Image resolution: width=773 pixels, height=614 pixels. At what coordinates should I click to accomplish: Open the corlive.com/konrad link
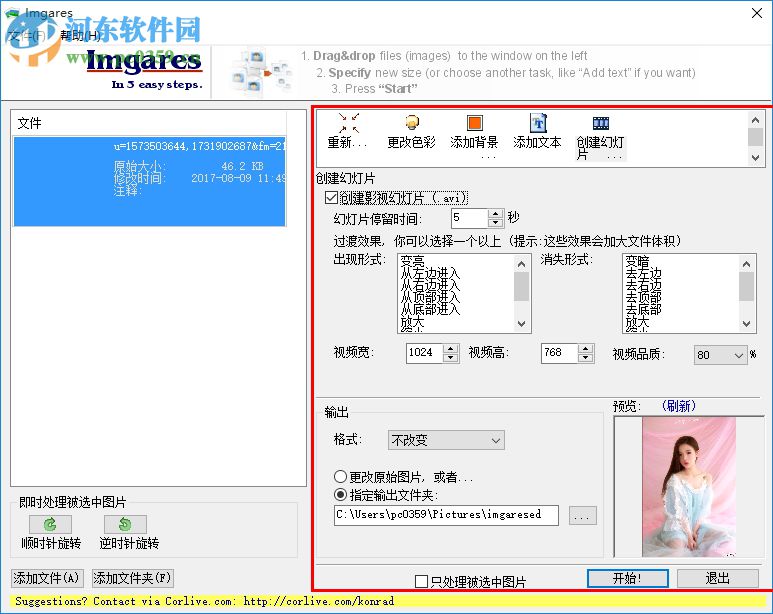click(x=318, y=601)
